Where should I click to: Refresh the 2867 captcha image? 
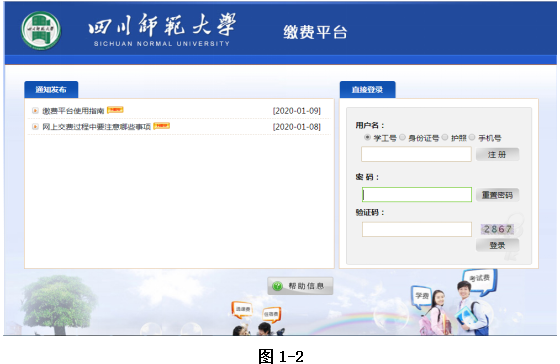pyautogui.click(x=498, y=229)
